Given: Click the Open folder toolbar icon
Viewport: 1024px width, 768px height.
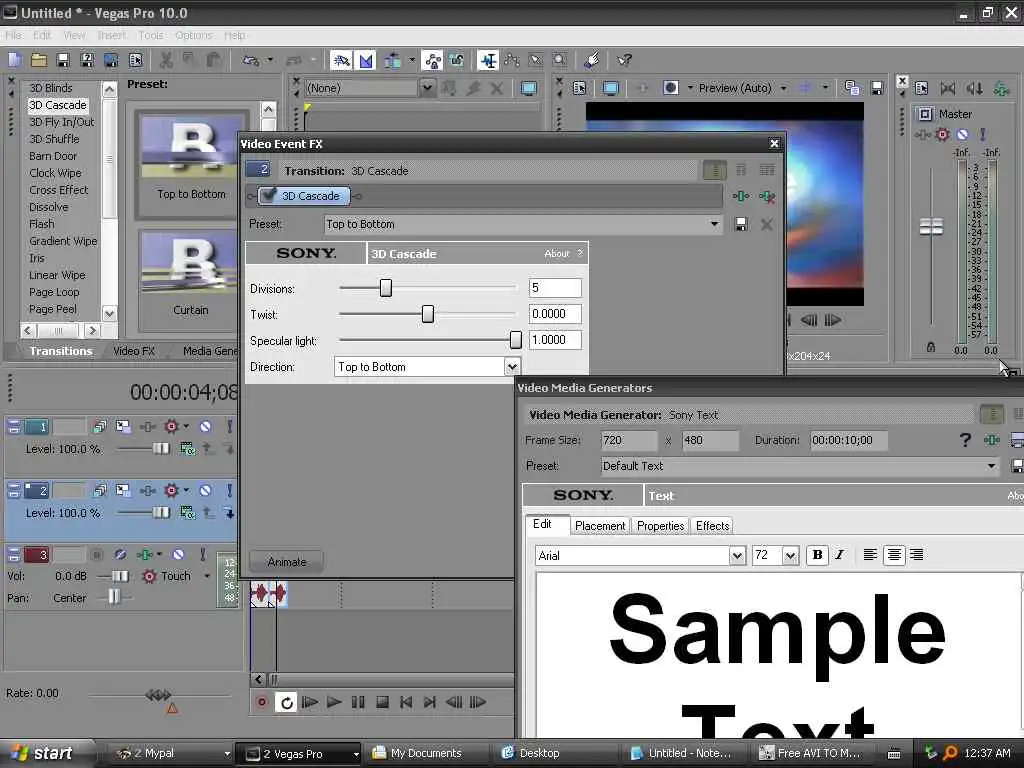Looking at the screenshot, I should 39,61.
